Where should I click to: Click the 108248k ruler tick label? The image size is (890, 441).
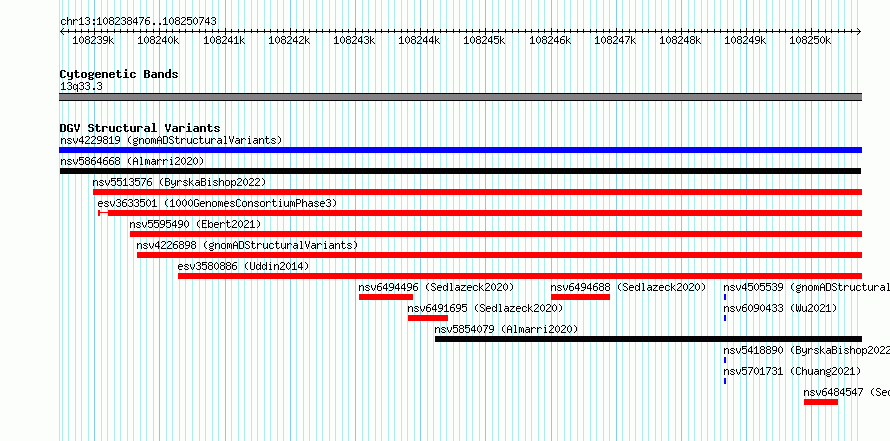(x=680, y=40)
